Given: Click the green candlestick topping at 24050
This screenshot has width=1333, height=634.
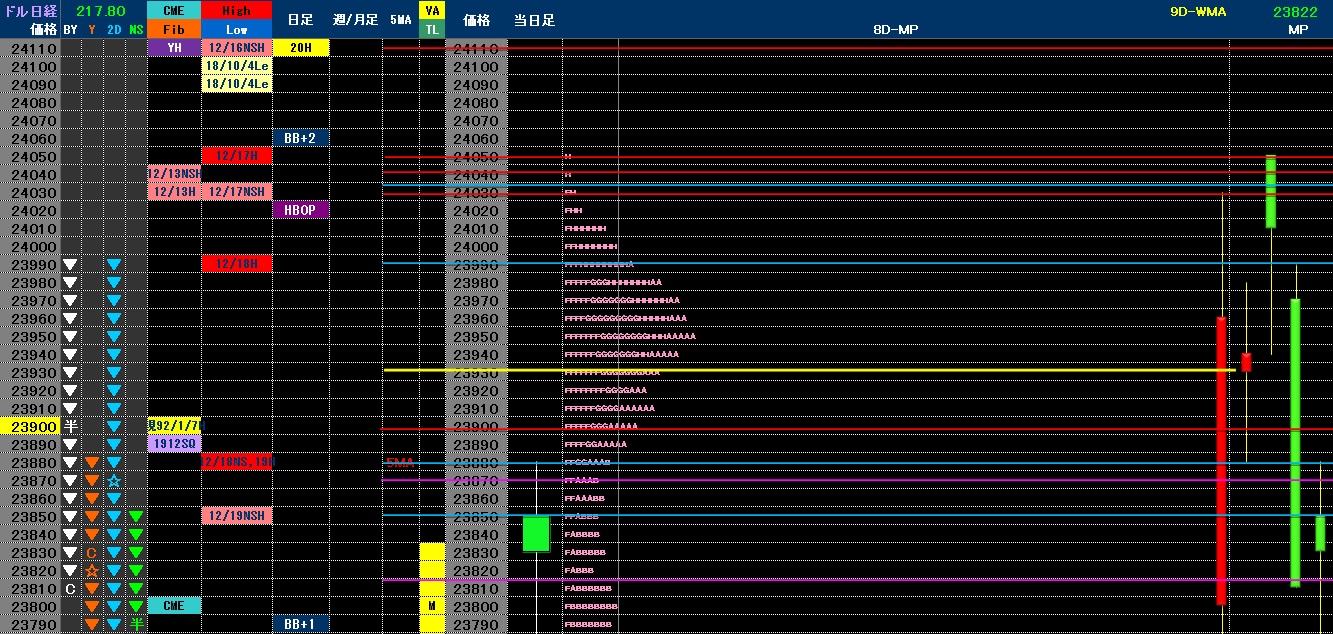Looking at the screenshot, I should [1271, 192].
